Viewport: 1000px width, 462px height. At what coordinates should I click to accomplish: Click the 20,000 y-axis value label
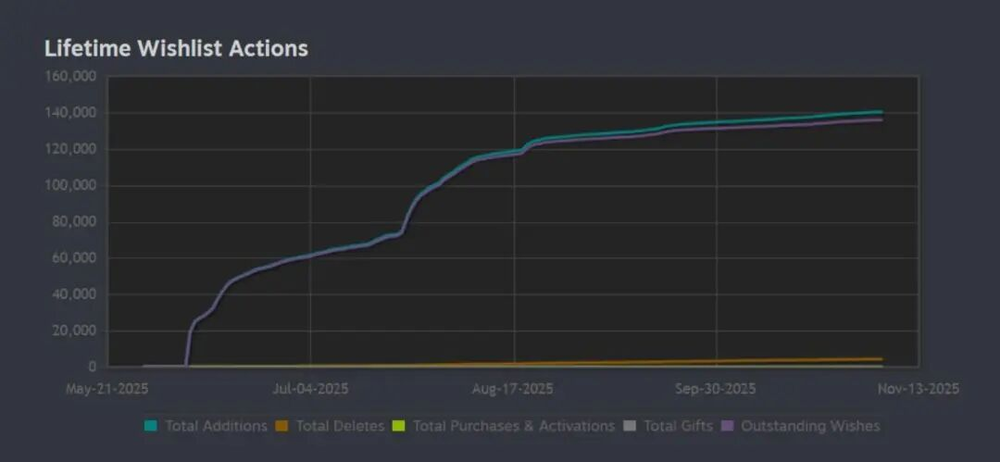[74, 331]
